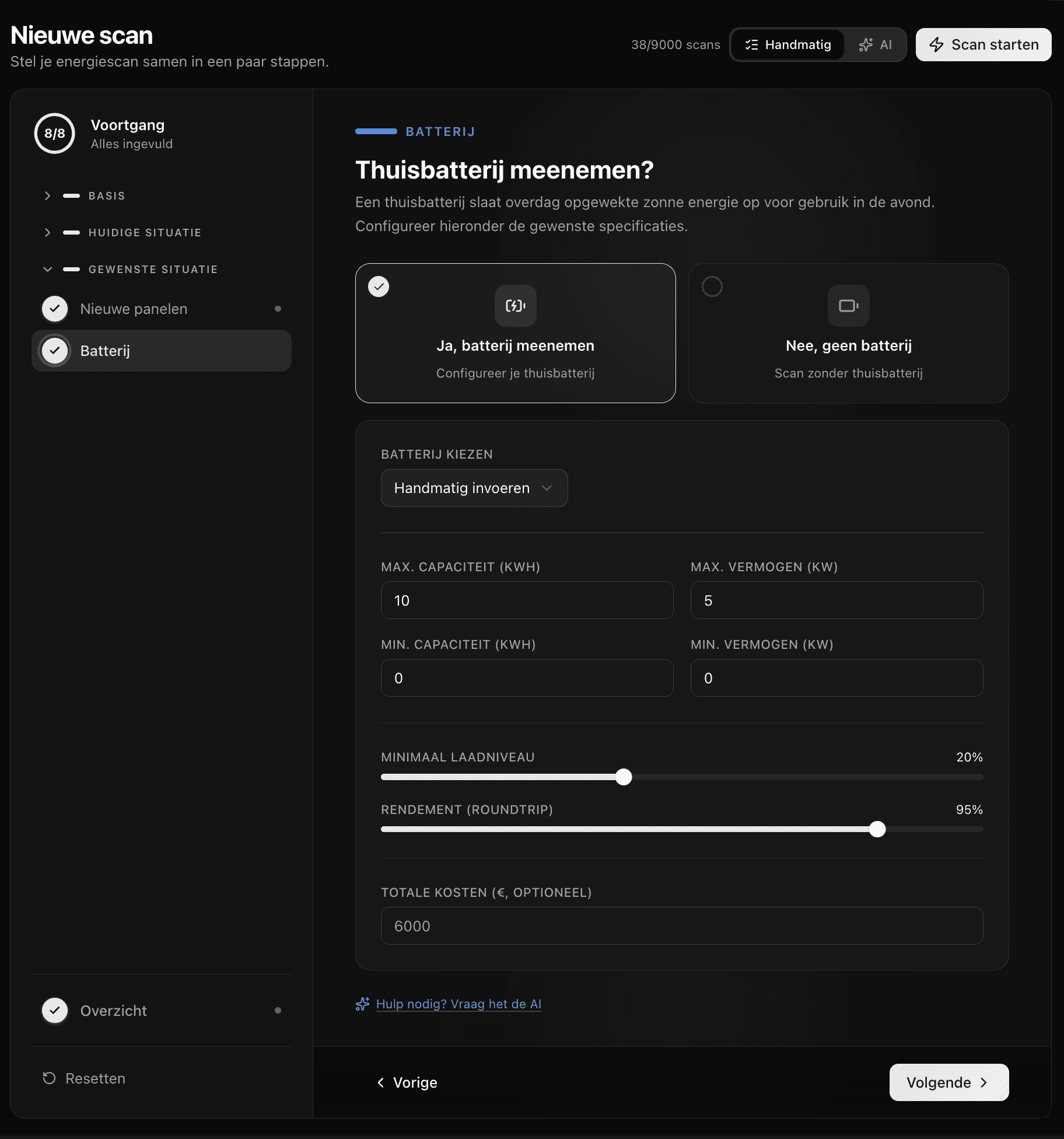Open the Handmatig invoeren dropdown
Image resolution: width=1064 pixels, height=1139 pixels.
pyautogui.click(x=473, y=488)
